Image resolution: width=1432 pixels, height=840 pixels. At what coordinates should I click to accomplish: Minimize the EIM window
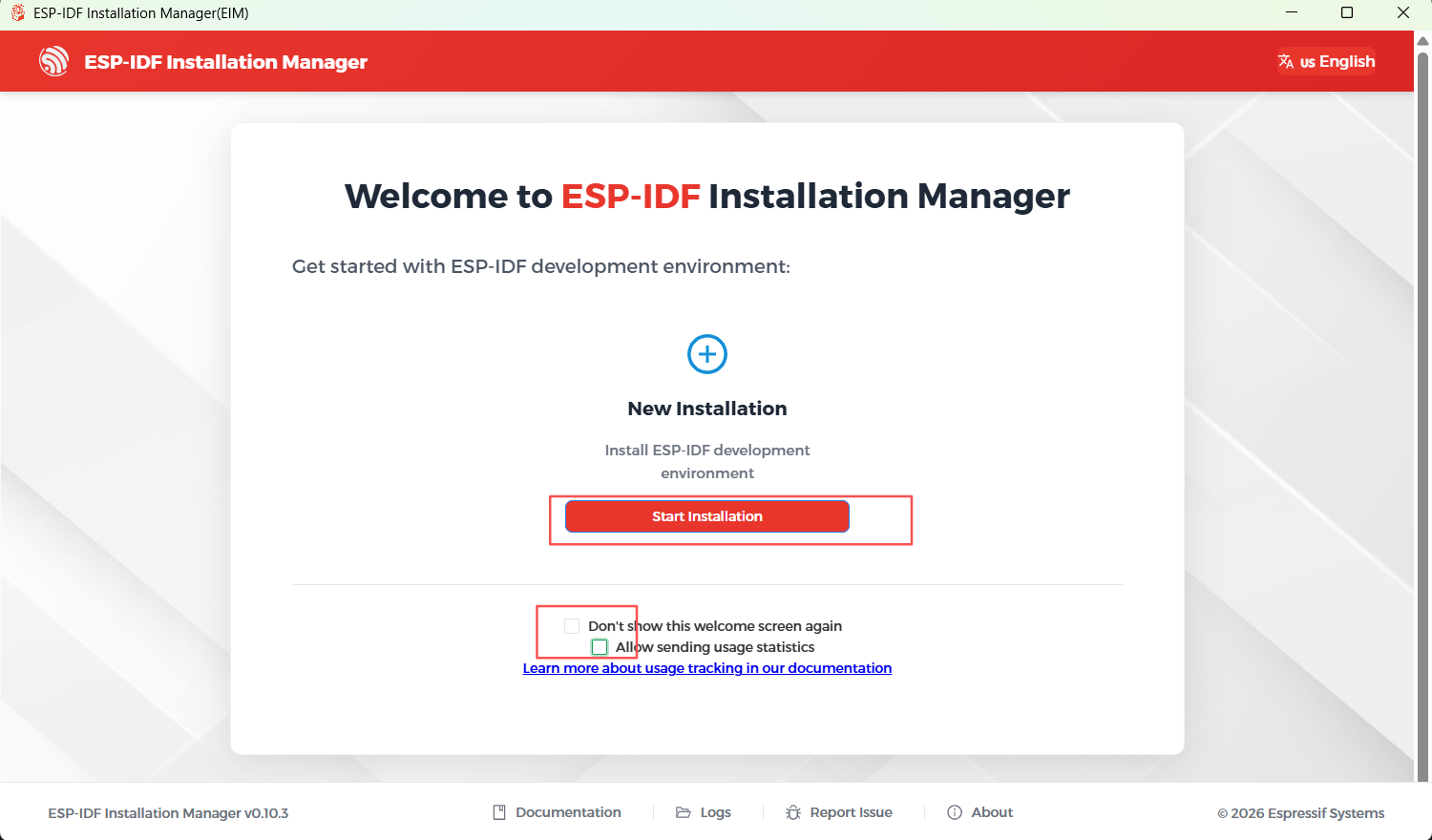1292,12
